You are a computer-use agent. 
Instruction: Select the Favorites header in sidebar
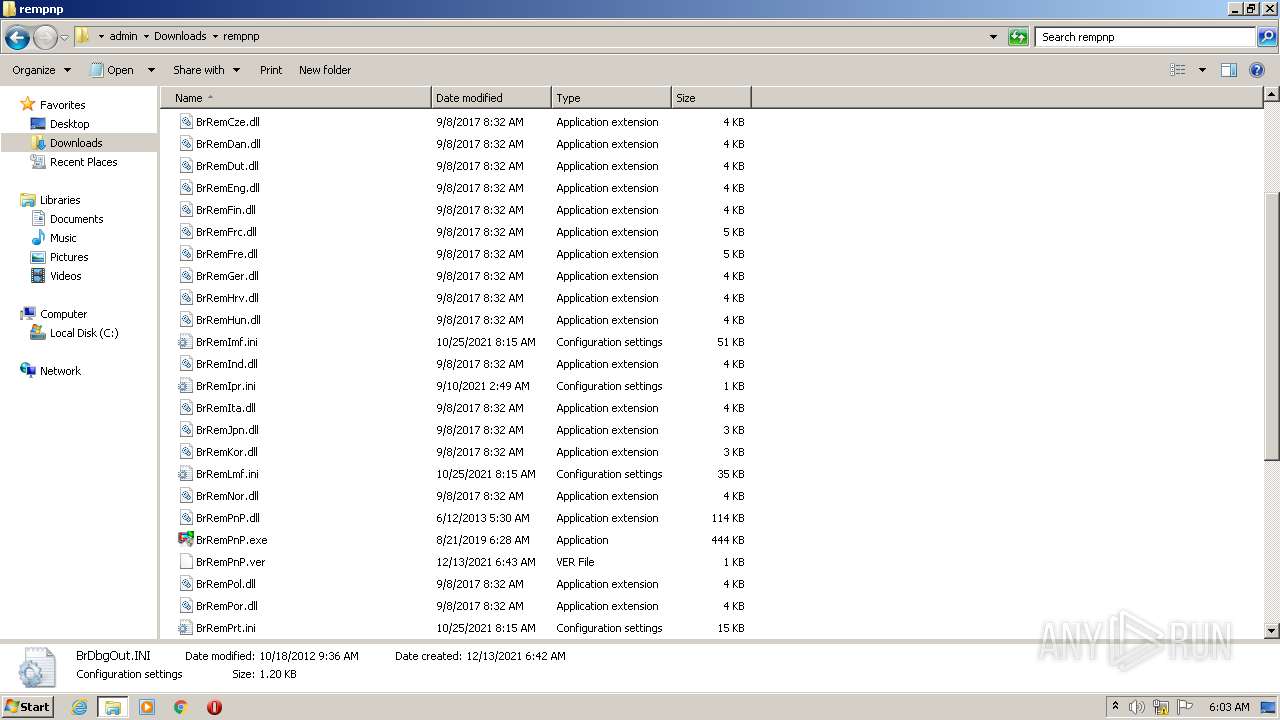(62, 105)
